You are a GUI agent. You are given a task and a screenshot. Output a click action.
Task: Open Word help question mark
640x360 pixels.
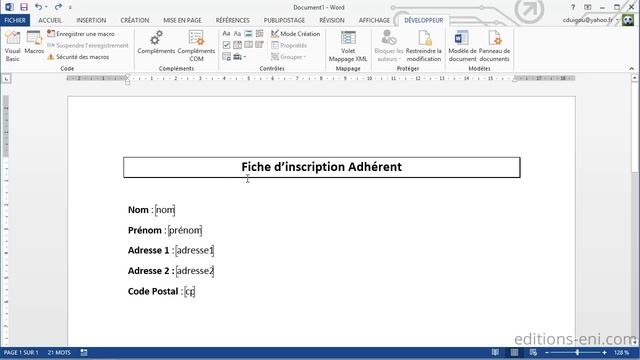coord(573,7)
